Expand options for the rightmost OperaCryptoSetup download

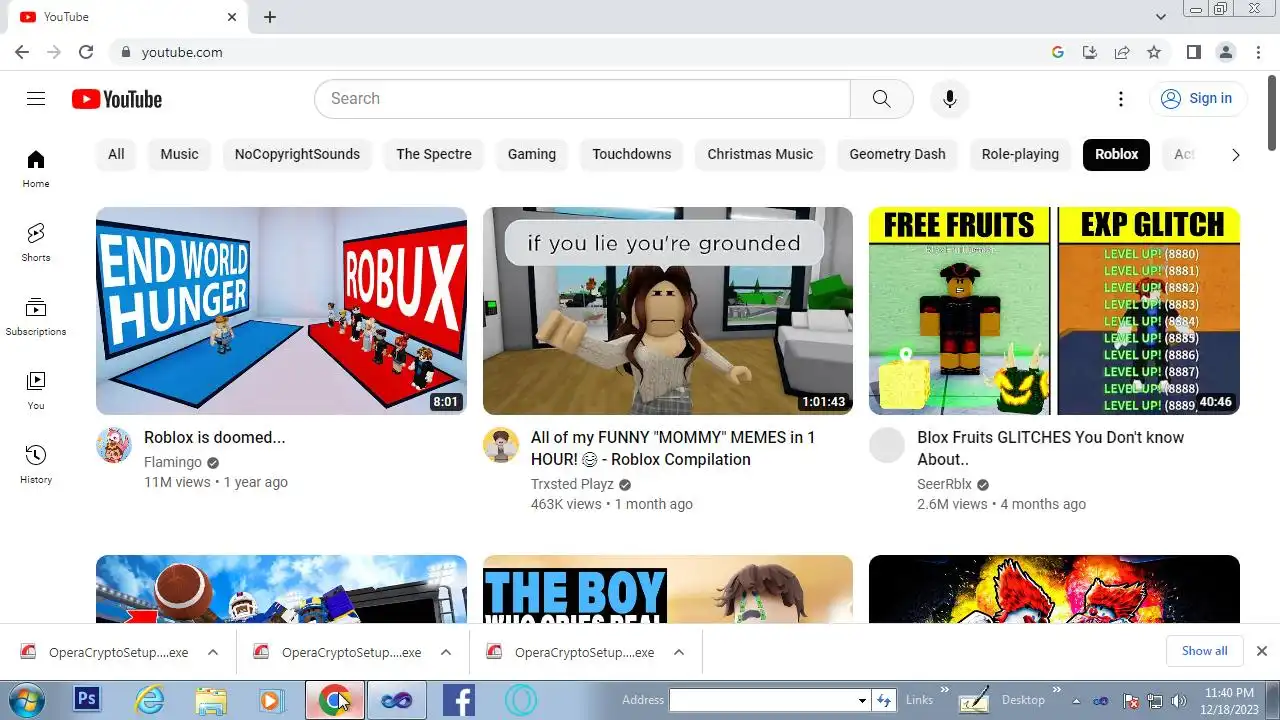pyautogui.click(x=679, y=652)
